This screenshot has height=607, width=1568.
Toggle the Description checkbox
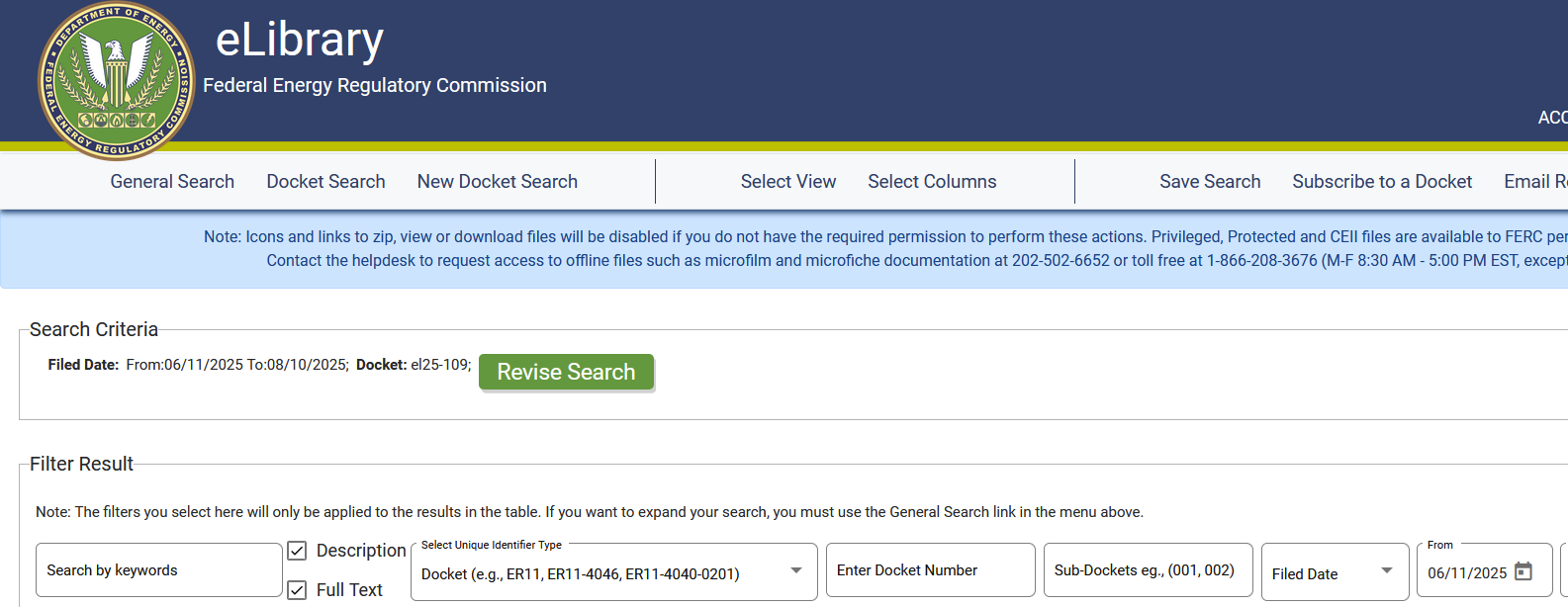[297, 551]
